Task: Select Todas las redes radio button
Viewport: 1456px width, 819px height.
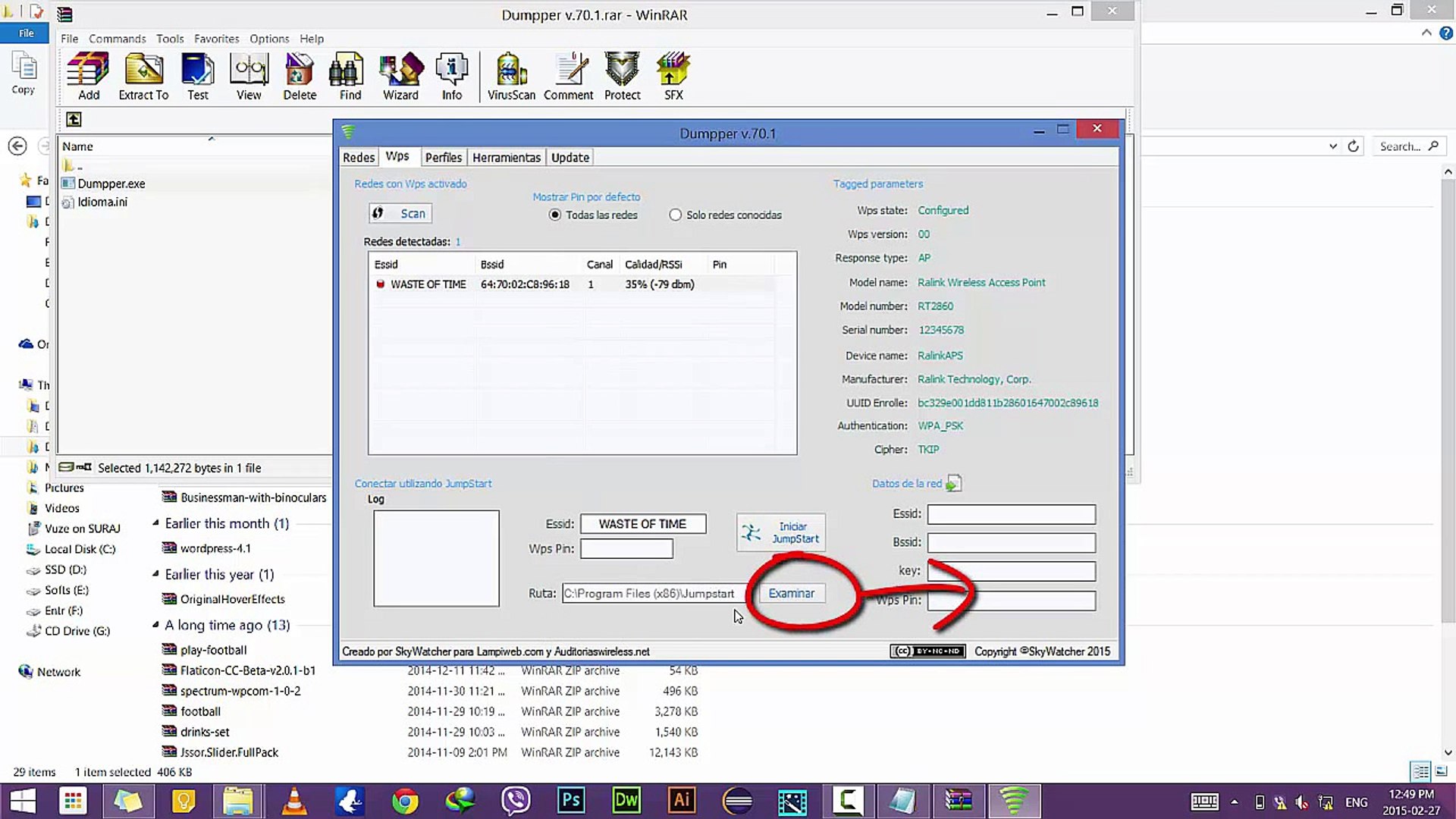Action: coord(555,215)
